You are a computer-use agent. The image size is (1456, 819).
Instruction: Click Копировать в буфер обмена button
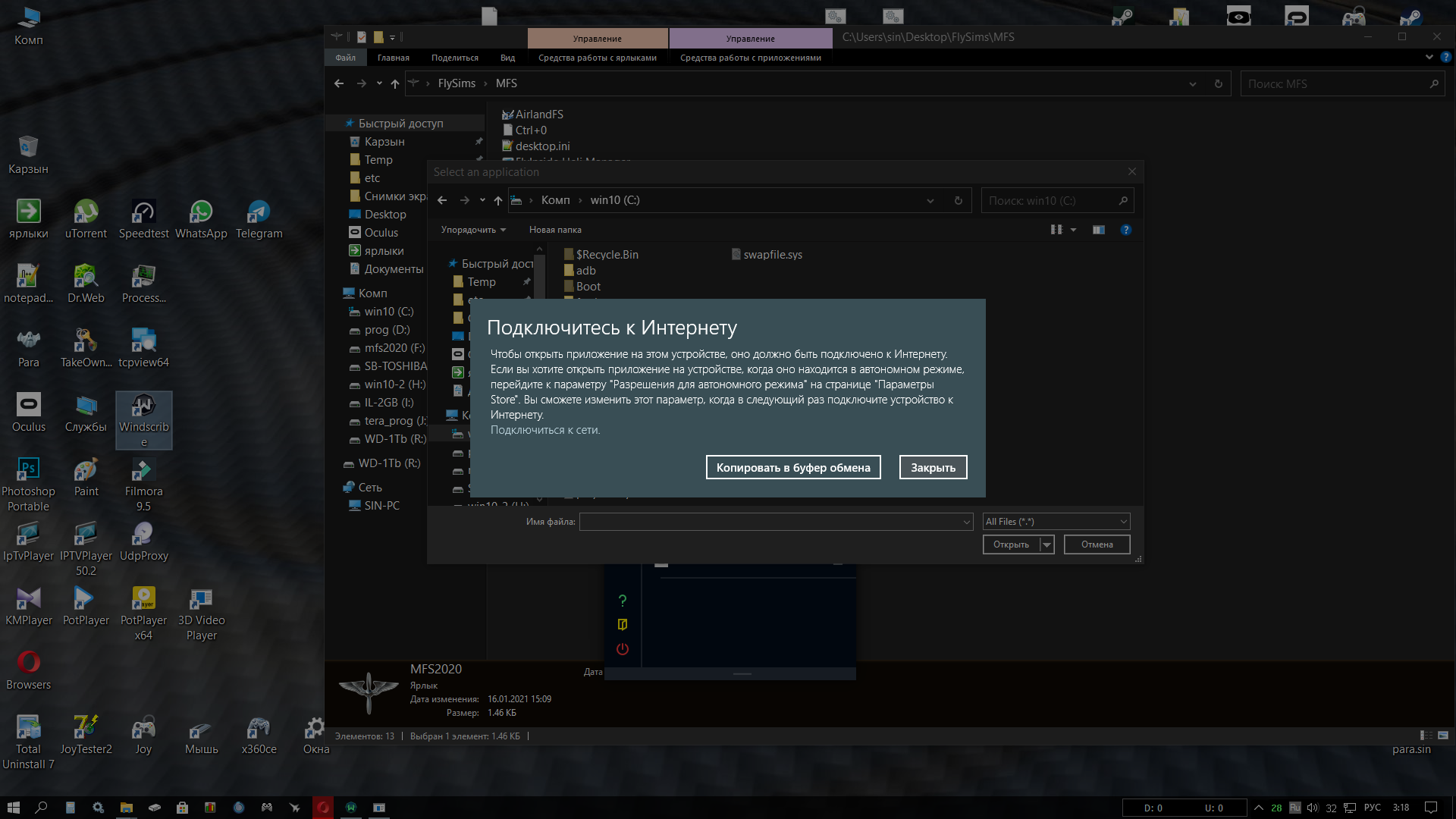(x=793, y=468)
